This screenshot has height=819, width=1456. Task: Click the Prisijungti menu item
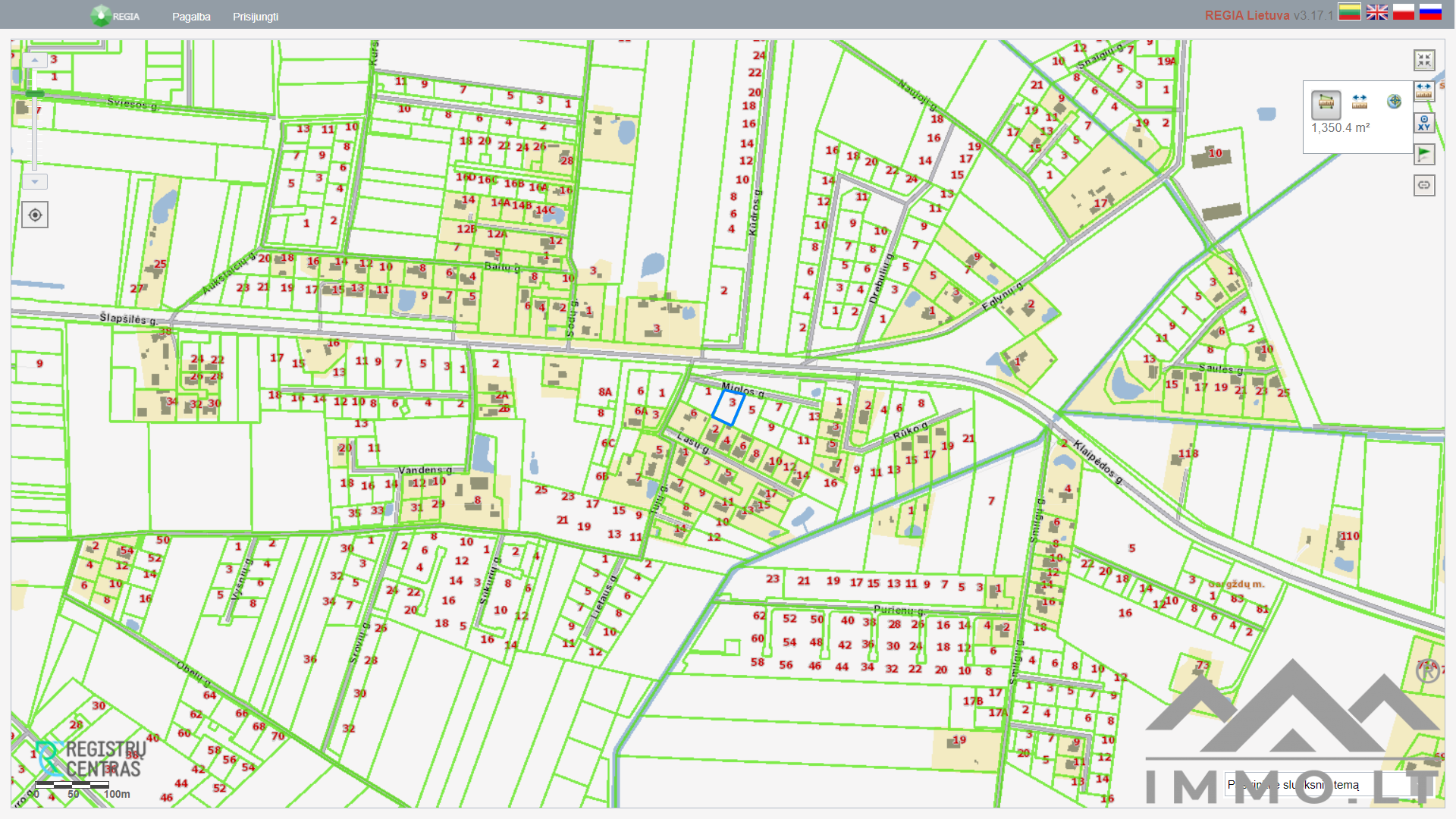point(256,17)
